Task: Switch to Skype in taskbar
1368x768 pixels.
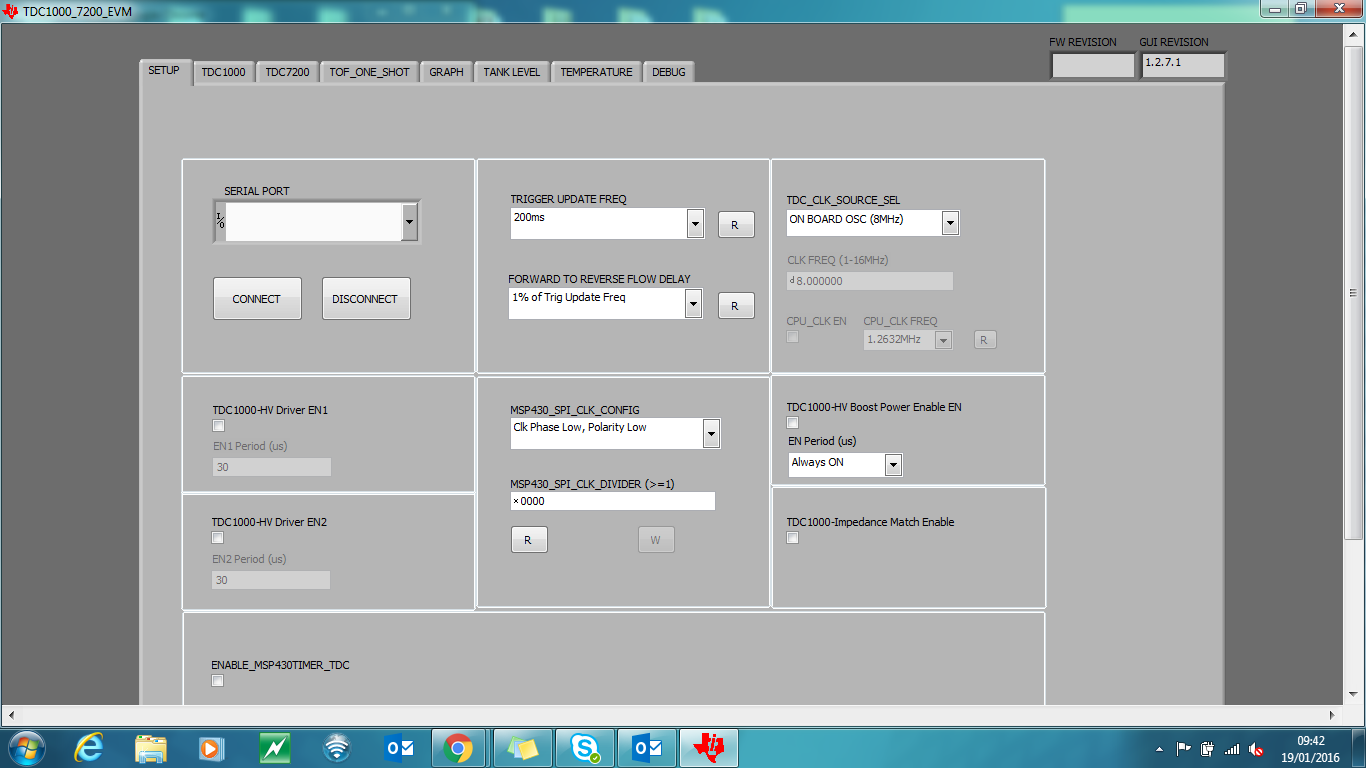Action: [585, 748]
